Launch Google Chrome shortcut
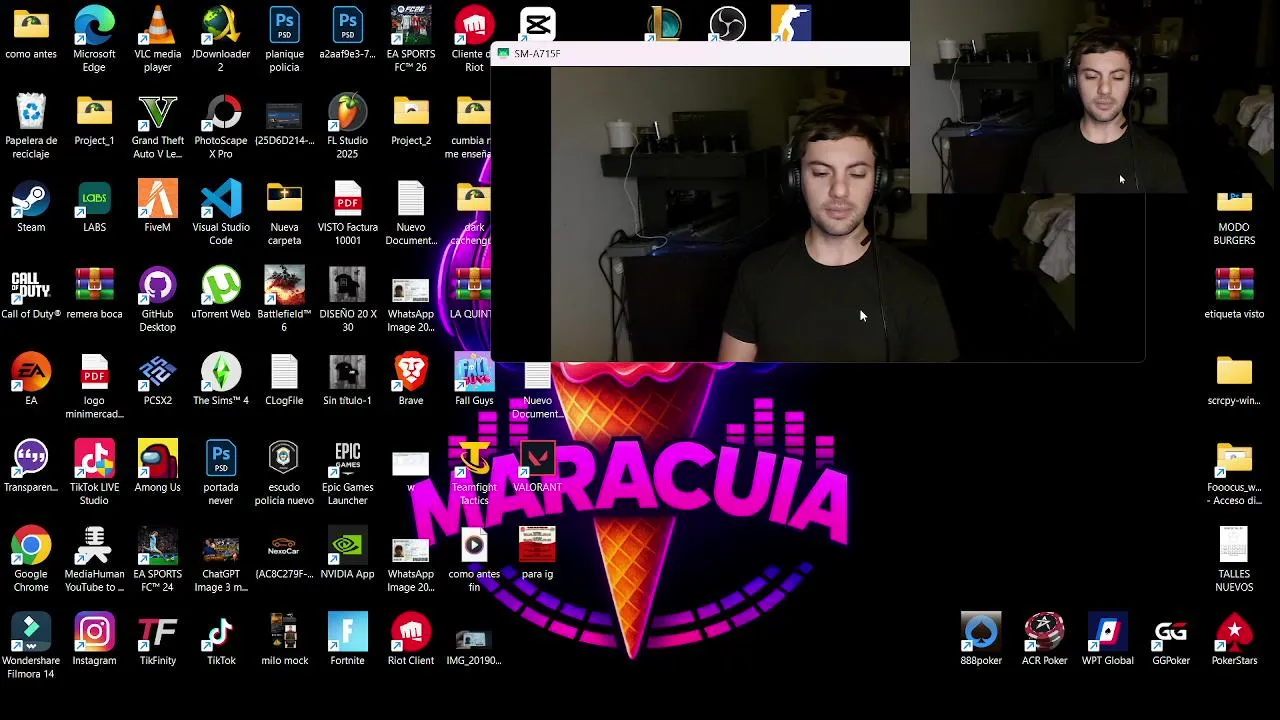 (x=31, y=559)
